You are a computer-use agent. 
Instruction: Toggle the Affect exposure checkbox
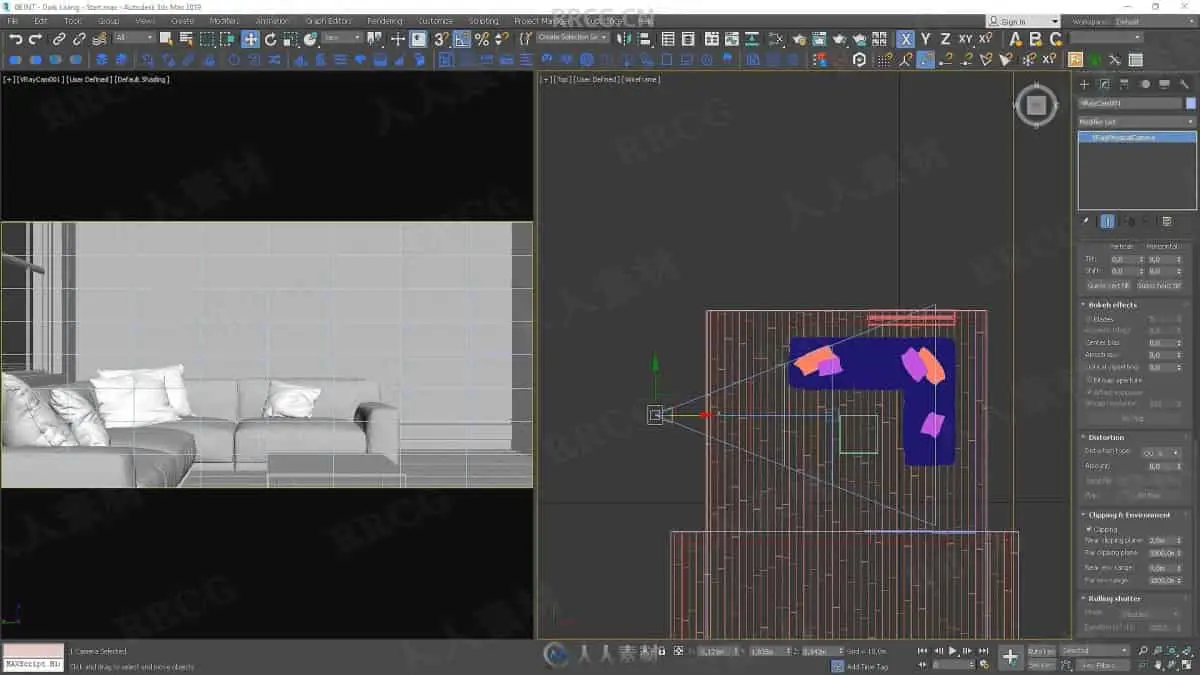point(1089,392)
